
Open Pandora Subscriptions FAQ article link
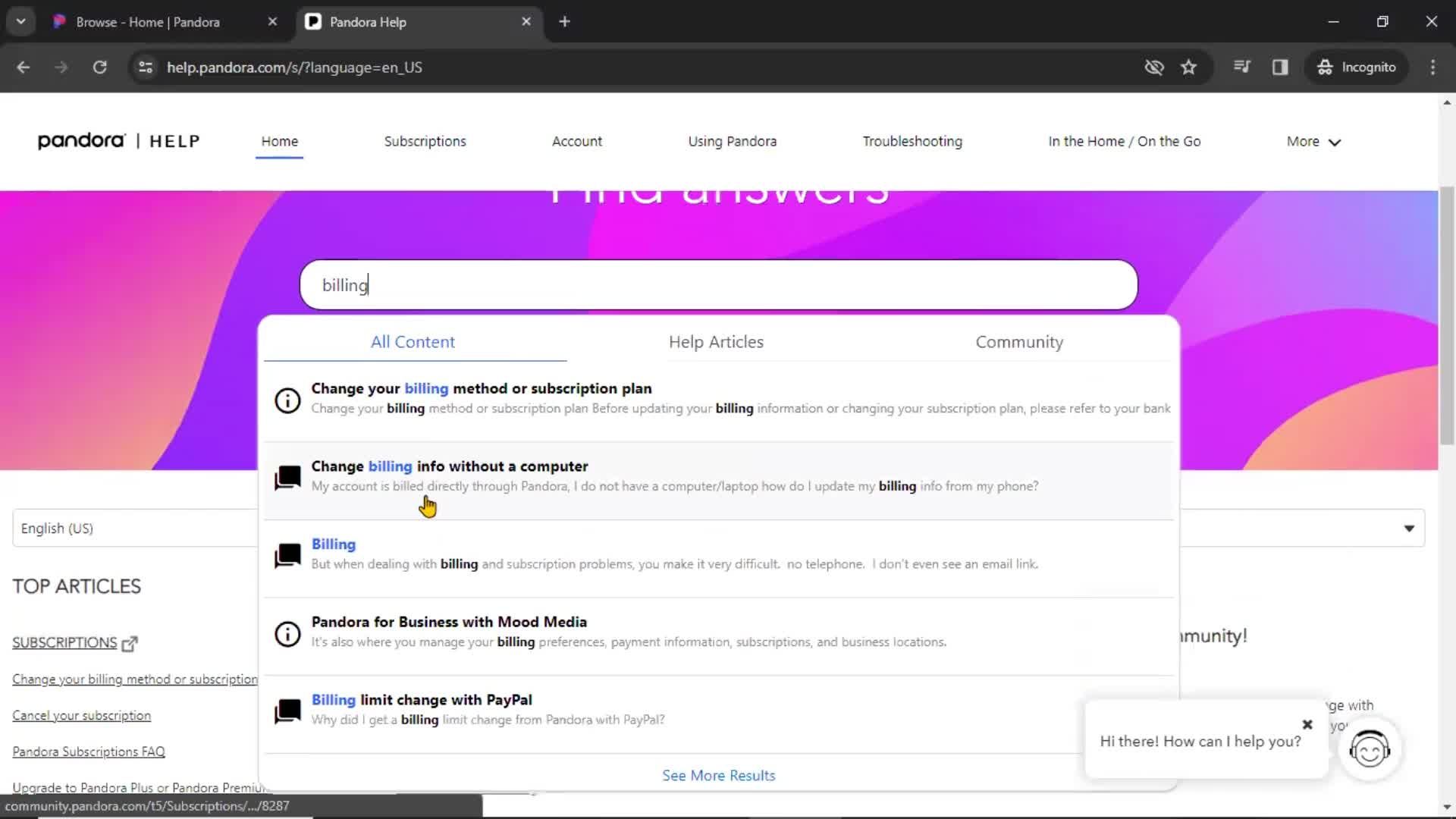[x=89, y=752]
